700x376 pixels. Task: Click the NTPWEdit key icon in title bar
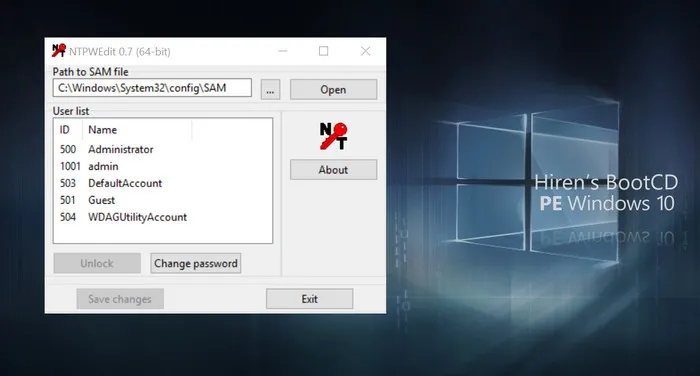pyautogui.click(x=58, y=51)
